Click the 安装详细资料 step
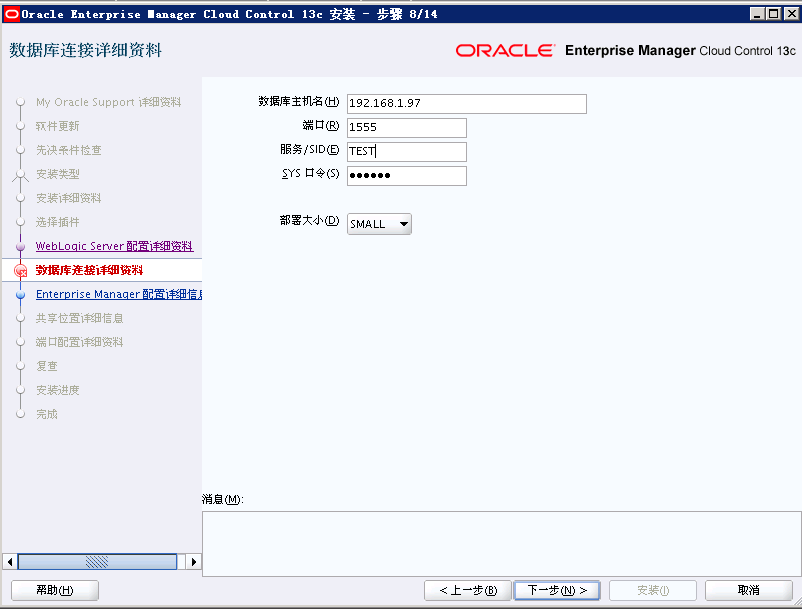This screenshot has height=609, width=802. [69, 198]
